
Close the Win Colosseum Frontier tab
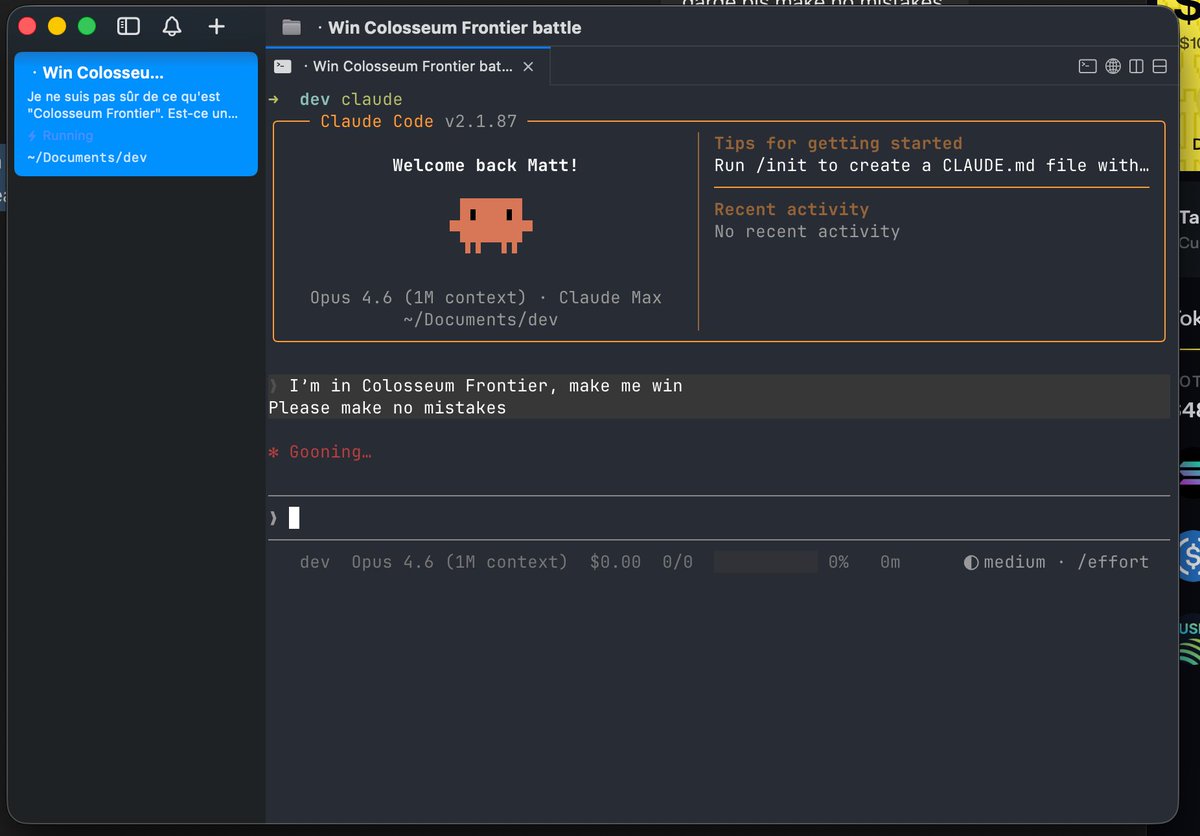coord(528,67)
